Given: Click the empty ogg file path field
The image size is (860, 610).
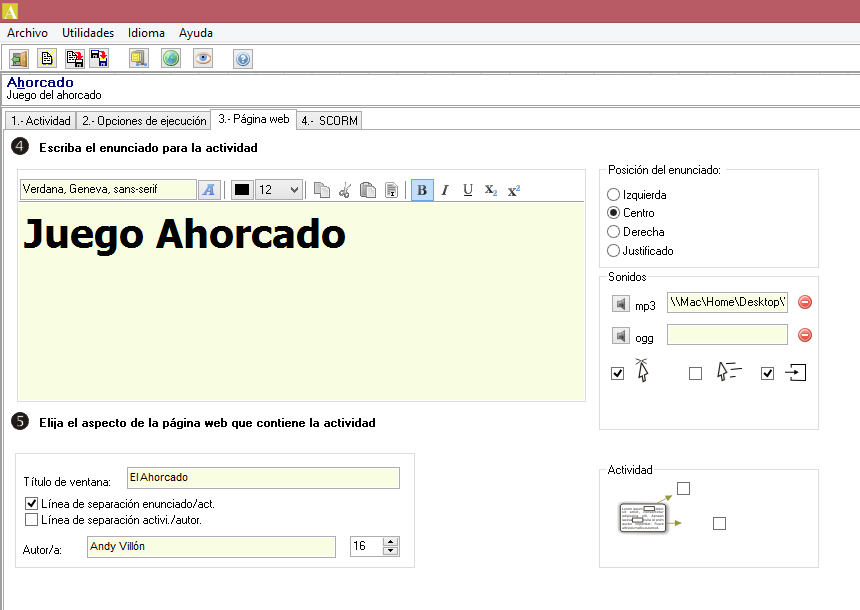Looking at the screenshot, I should [x=727, y=335].
